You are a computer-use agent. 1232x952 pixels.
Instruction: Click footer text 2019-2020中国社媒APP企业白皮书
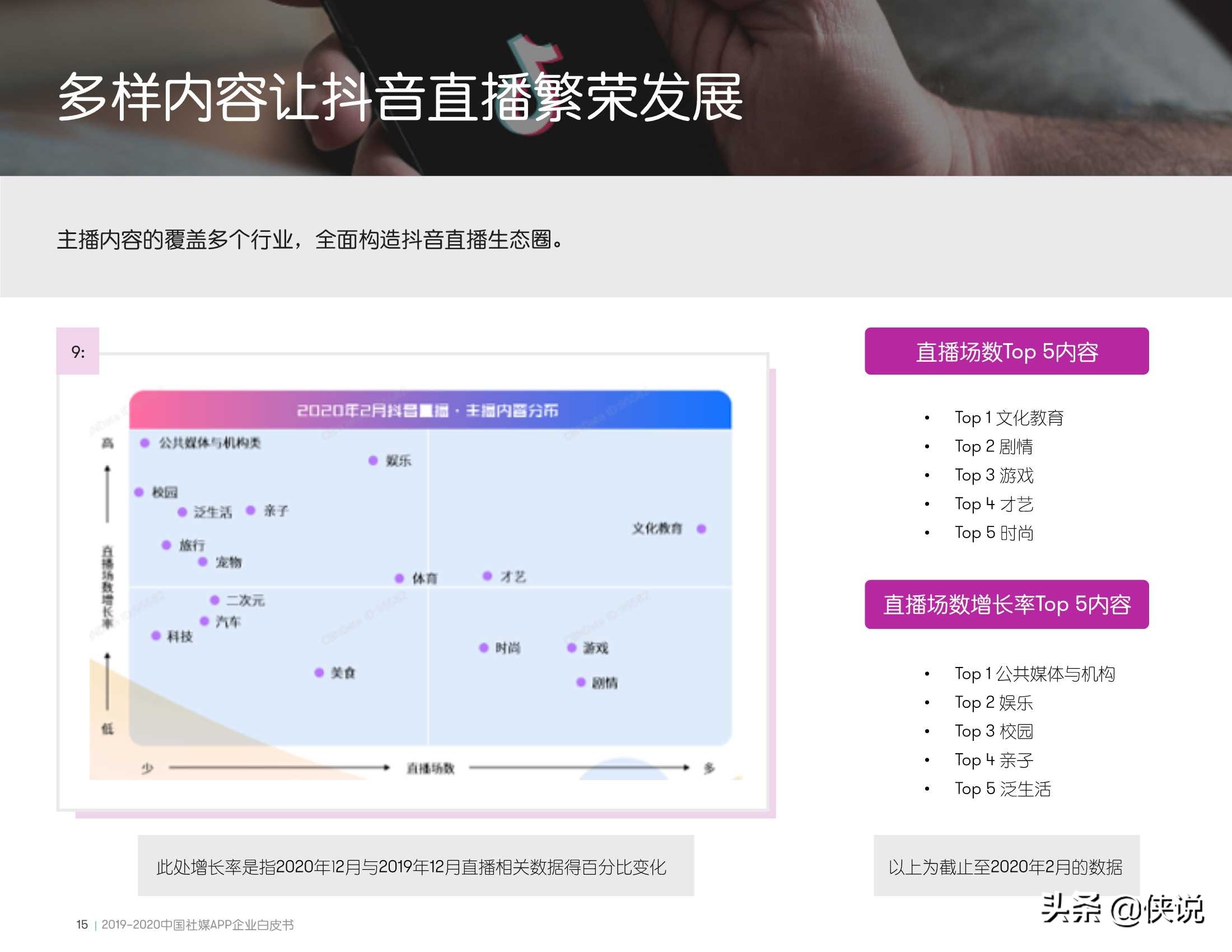[x=198, y=925]
